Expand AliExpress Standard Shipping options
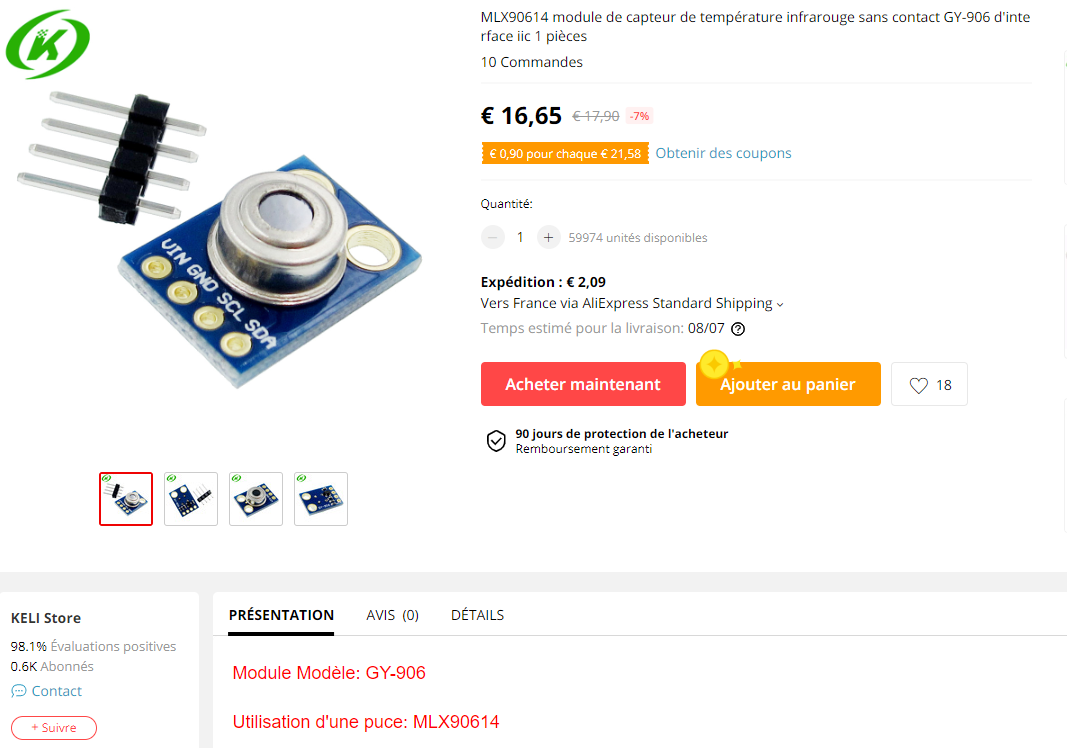This screenshot has height=748, width=1067. point(780,304)
